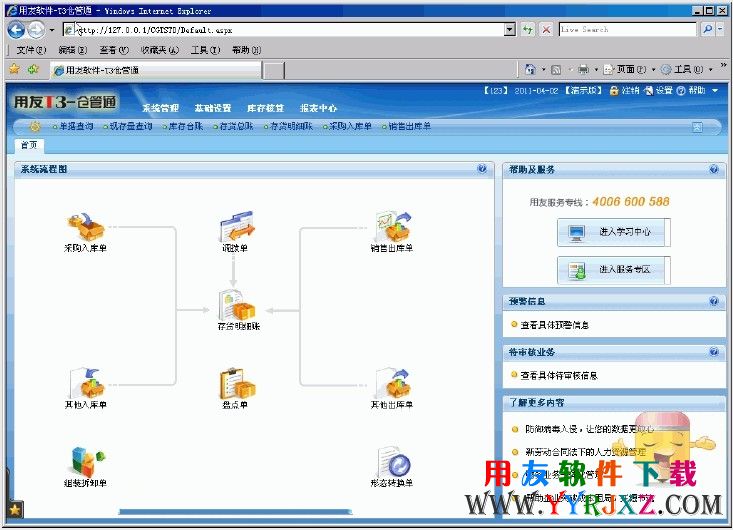Viewport: 733px width, 530px height.
Task: Open the 采购入库单 icon in the flowchart
Action: click(x=86, y=226)
